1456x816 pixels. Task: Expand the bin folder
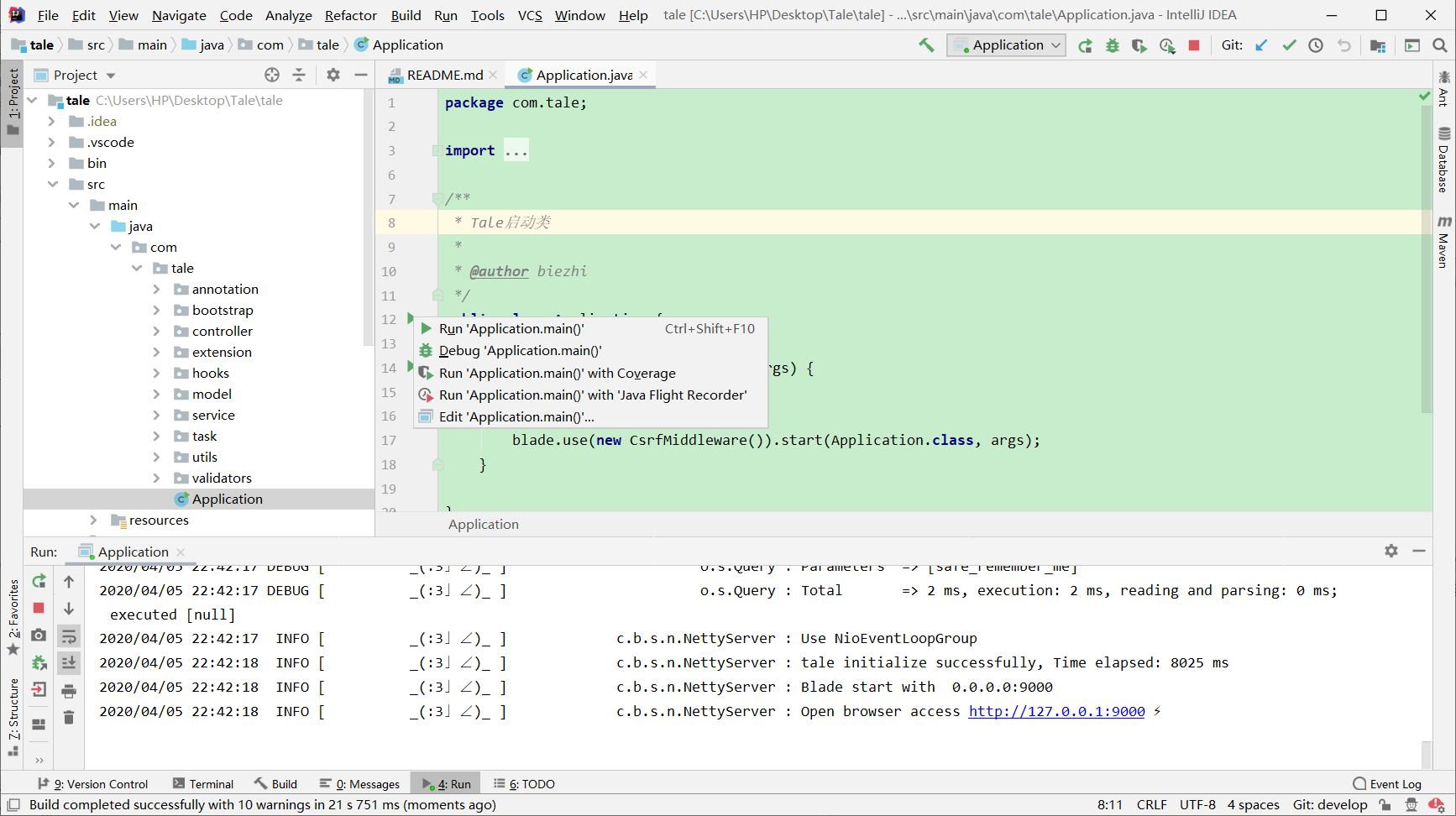(51, 164)
